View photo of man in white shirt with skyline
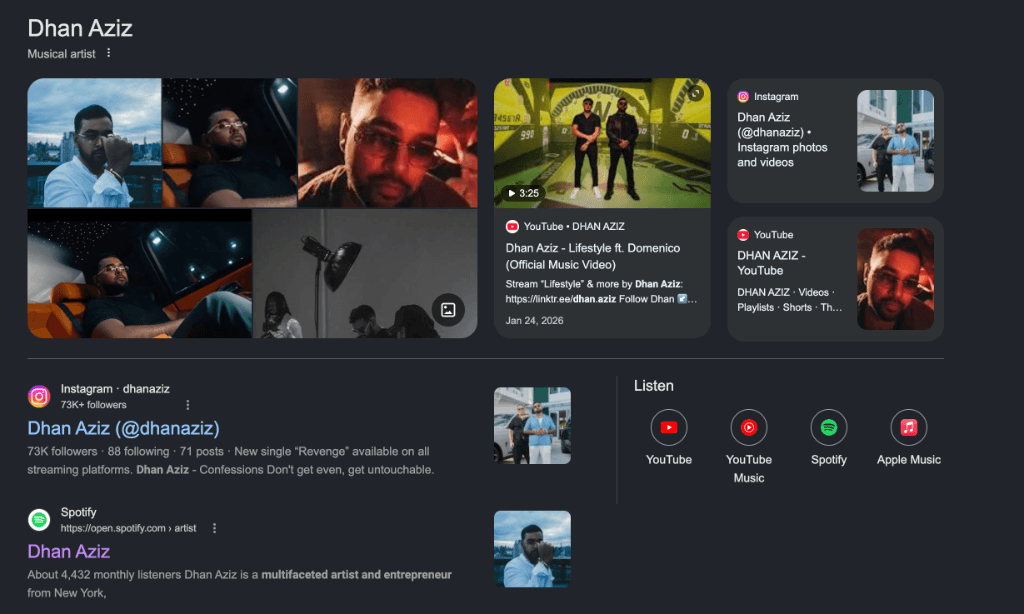Image resolution: width=1024 pixels, height=614 pixels. (x=94, y=142)
